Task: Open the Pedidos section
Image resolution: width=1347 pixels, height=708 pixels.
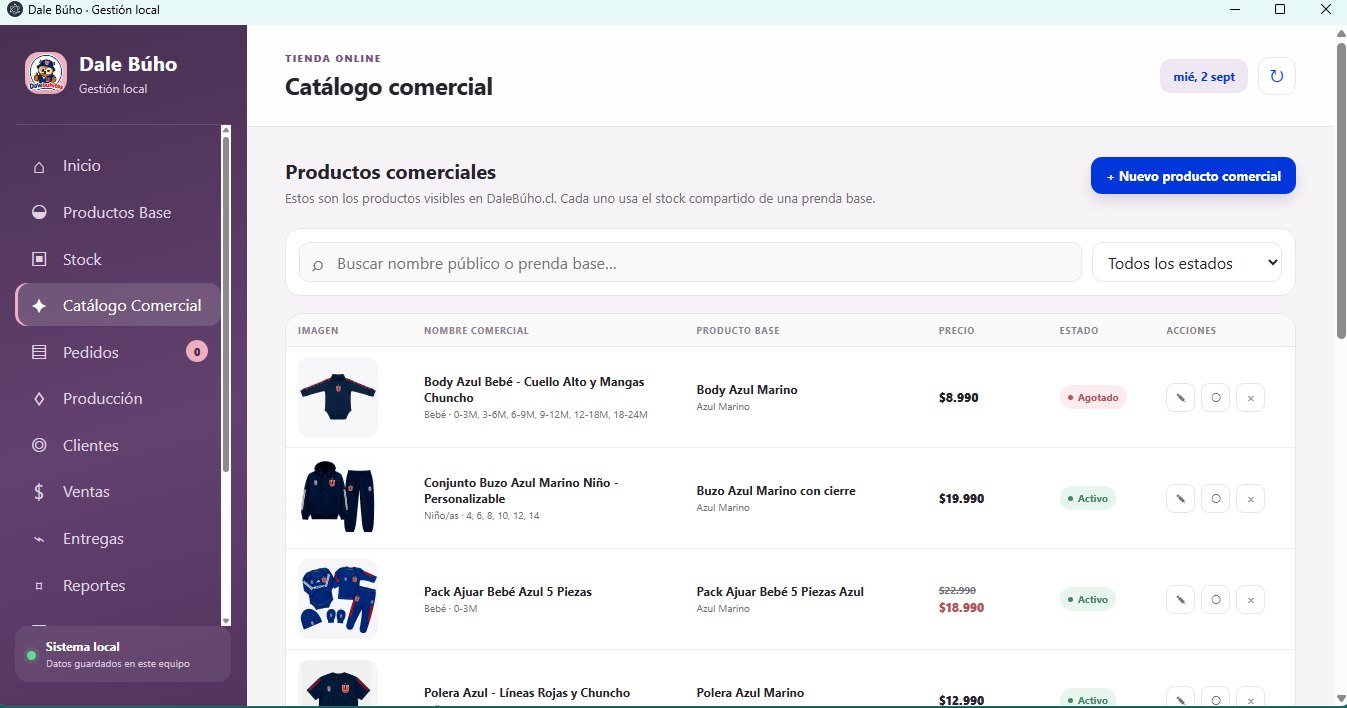Action: [118, 352]
